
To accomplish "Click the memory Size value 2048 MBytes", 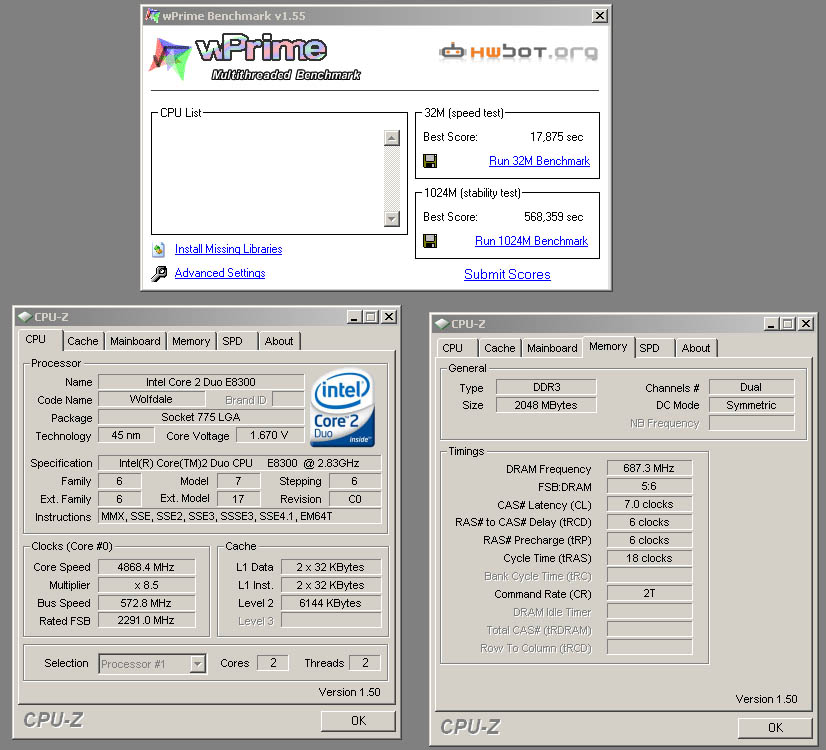I will [x=546, y=405].
